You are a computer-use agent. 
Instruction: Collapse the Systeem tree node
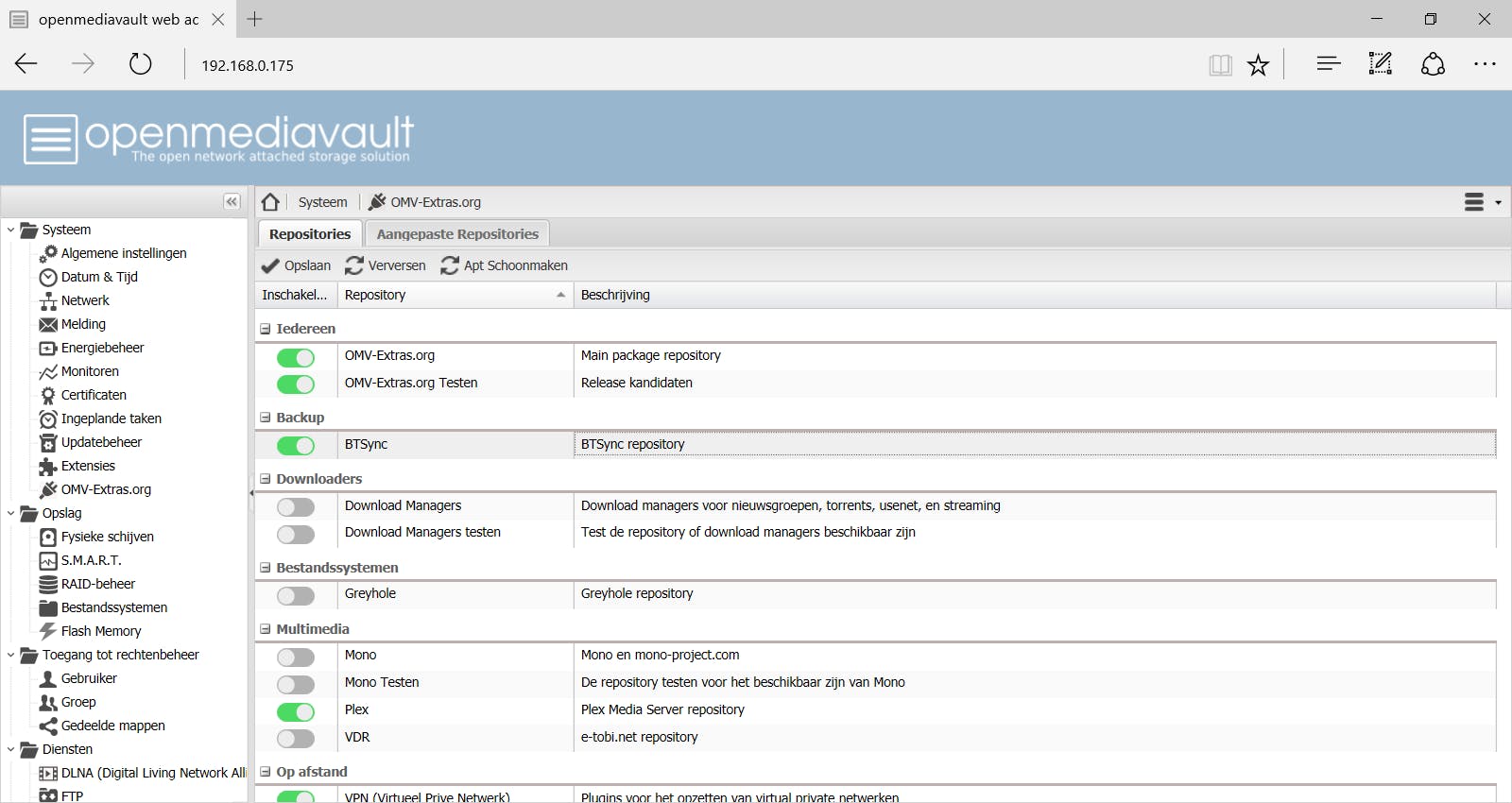[x=10, y=230]
